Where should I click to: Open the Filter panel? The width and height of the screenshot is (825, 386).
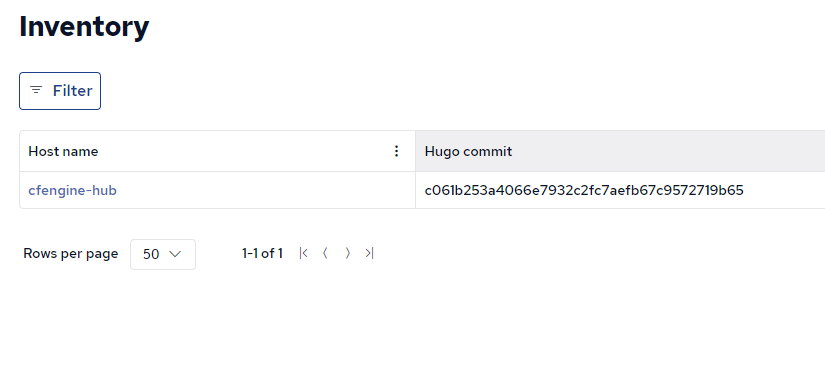click(60, 91)
